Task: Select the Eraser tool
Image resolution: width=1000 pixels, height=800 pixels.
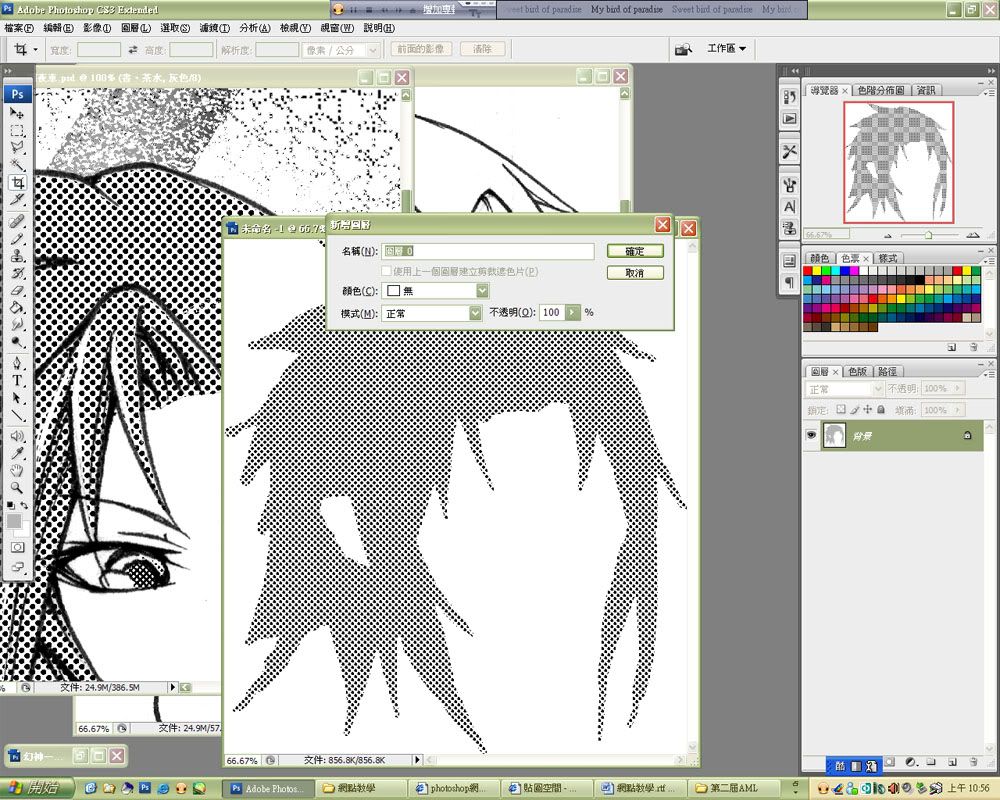Action: tap(17, 290)
